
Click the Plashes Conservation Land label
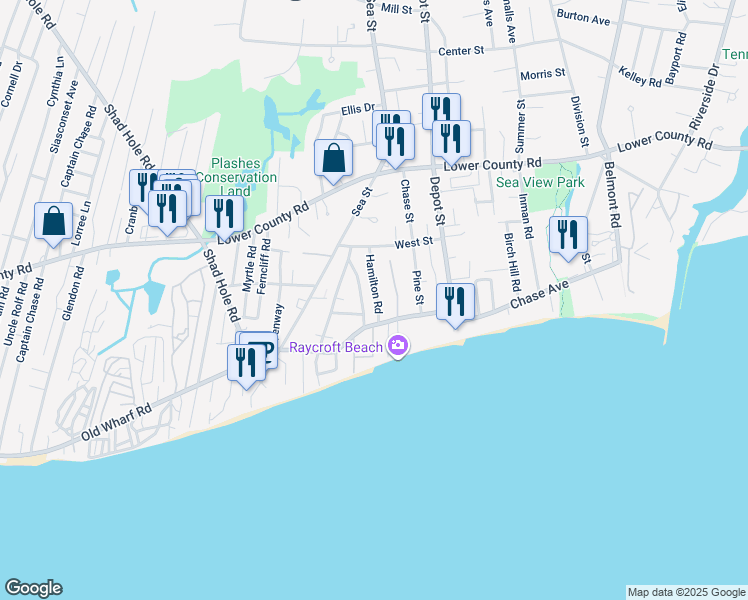tap(237, 177)
